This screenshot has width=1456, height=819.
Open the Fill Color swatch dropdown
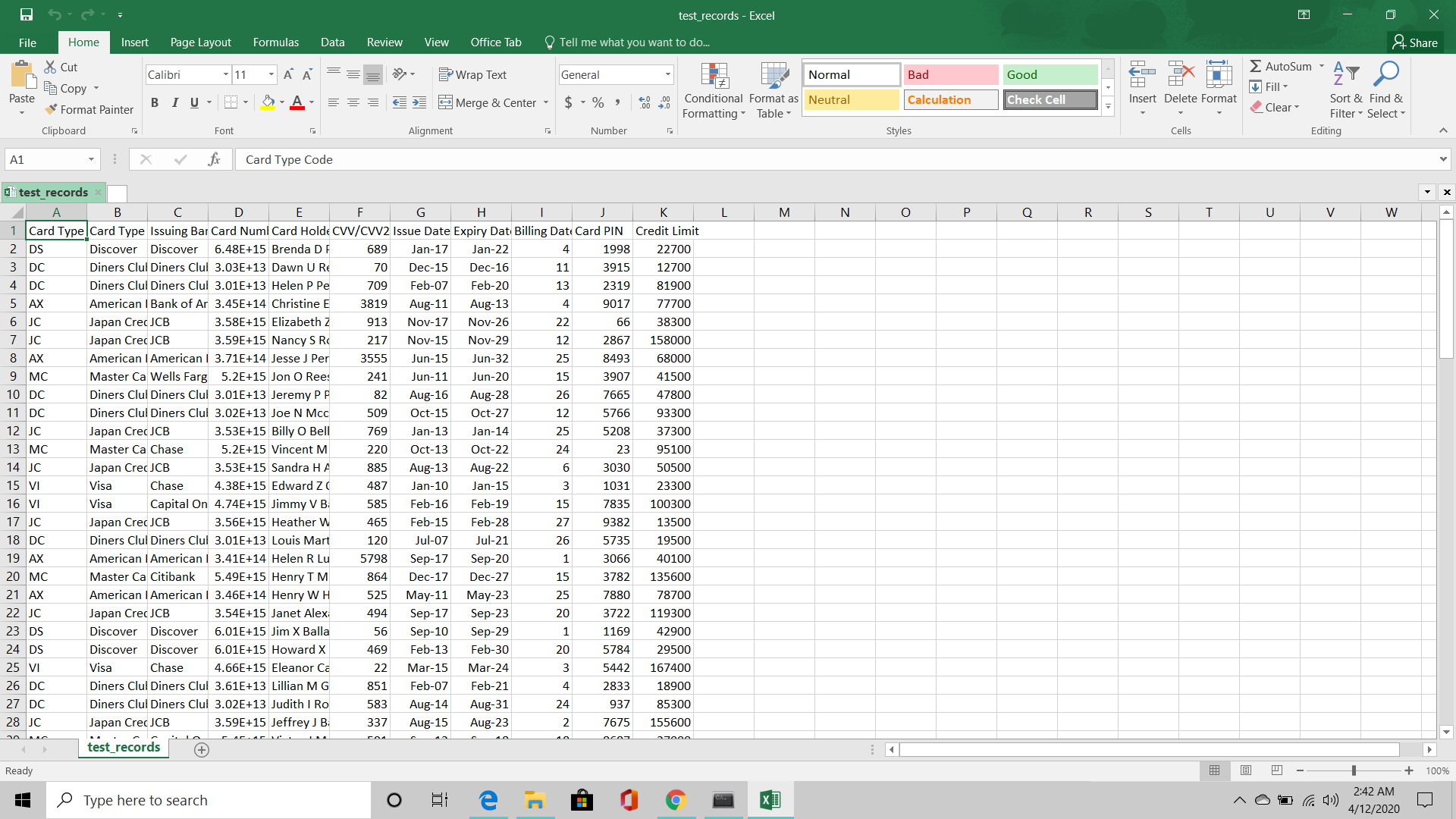tap(281, 102)
